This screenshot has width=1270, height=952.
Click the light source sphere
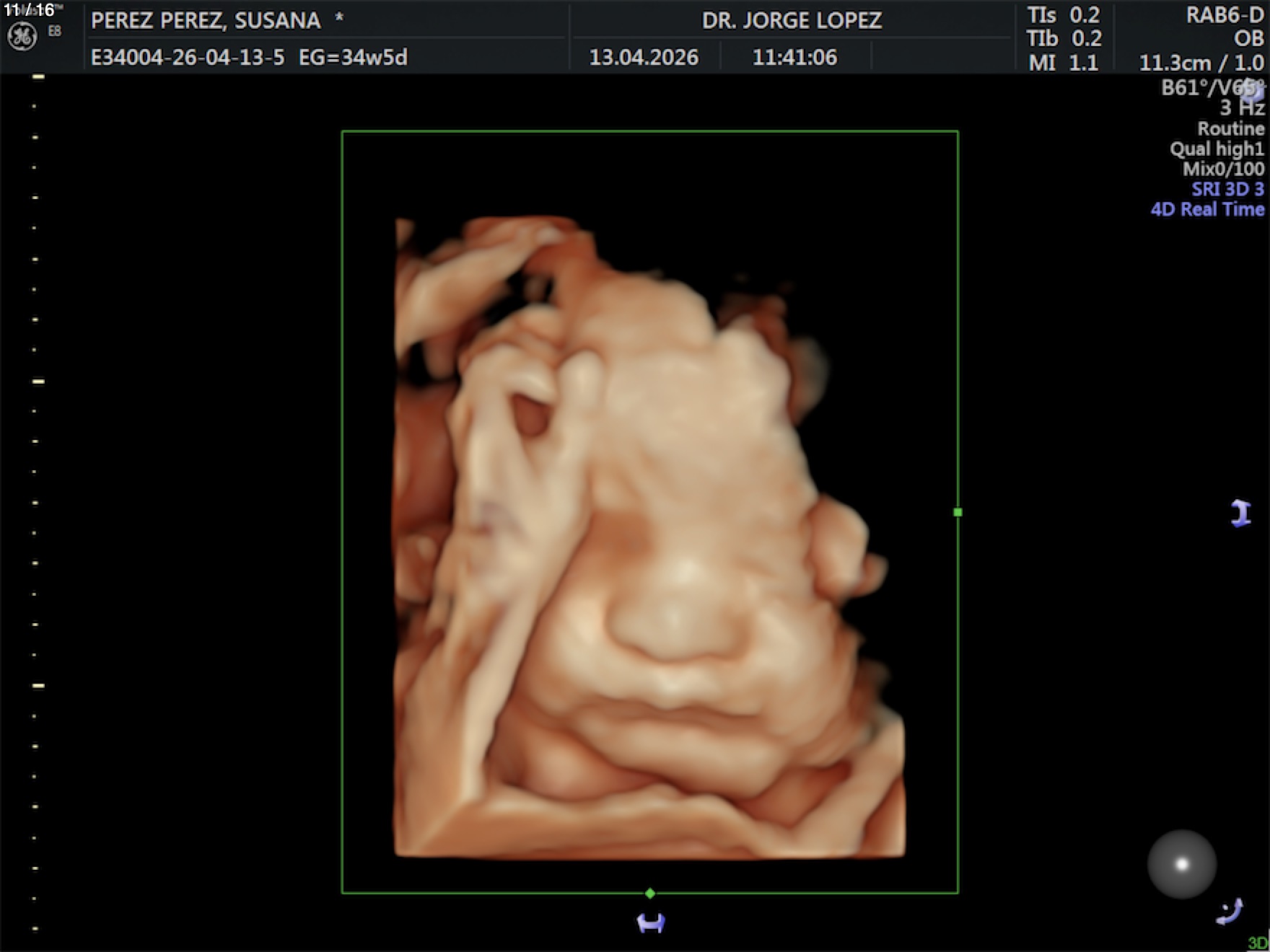[x=1181, y=864]
